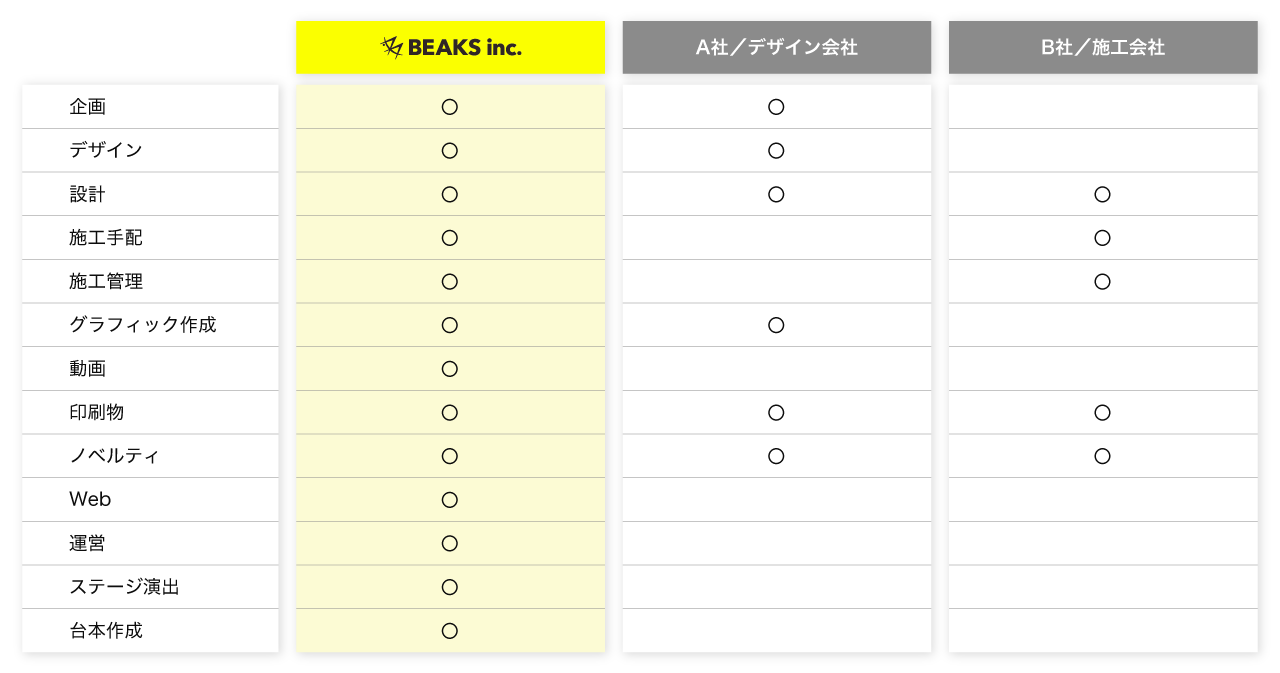Click BEAKS circle mark for 台本作成
This screenshot has width=1280, height=673.
(450, 631)
